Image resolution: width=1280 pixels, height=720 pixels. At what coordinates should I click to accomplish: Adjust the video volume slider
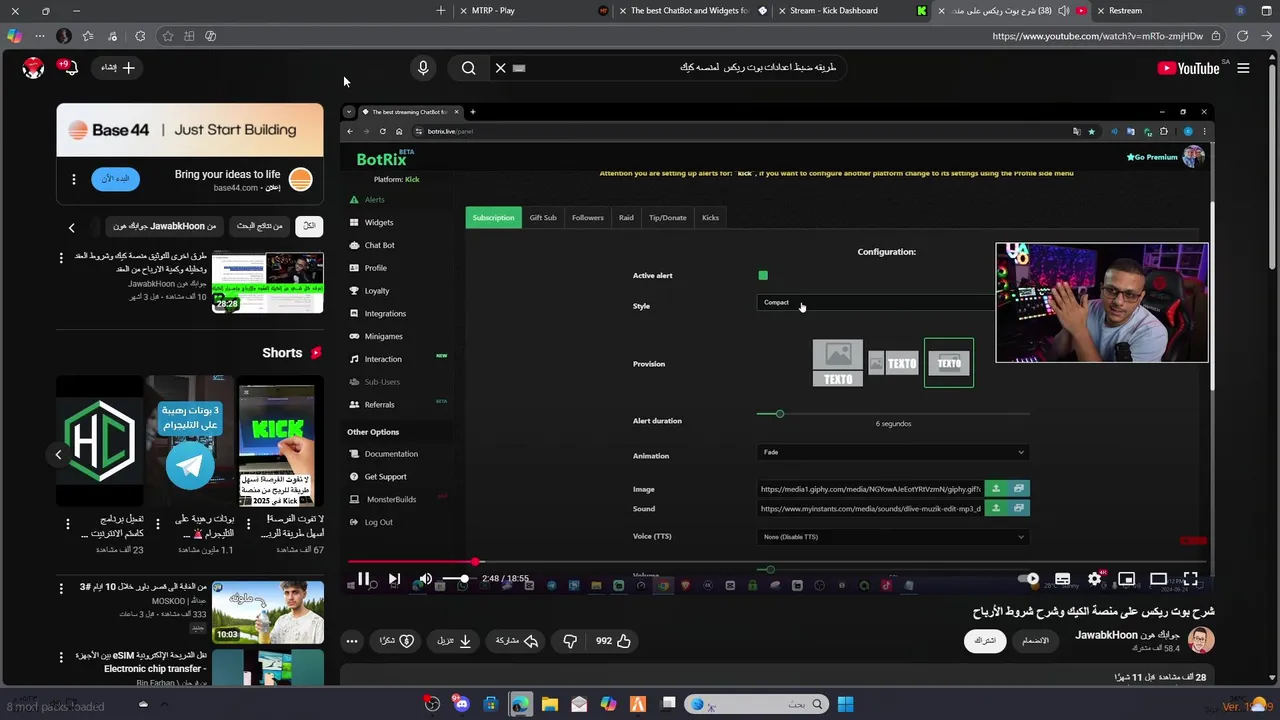(x=458, y=578)
